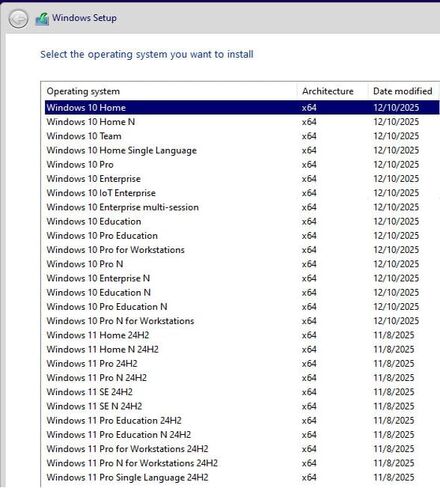Select Windows 11 Pro N for Workstations 24H2
Viewport: 440px width, 488px height.
pos(242,463)
